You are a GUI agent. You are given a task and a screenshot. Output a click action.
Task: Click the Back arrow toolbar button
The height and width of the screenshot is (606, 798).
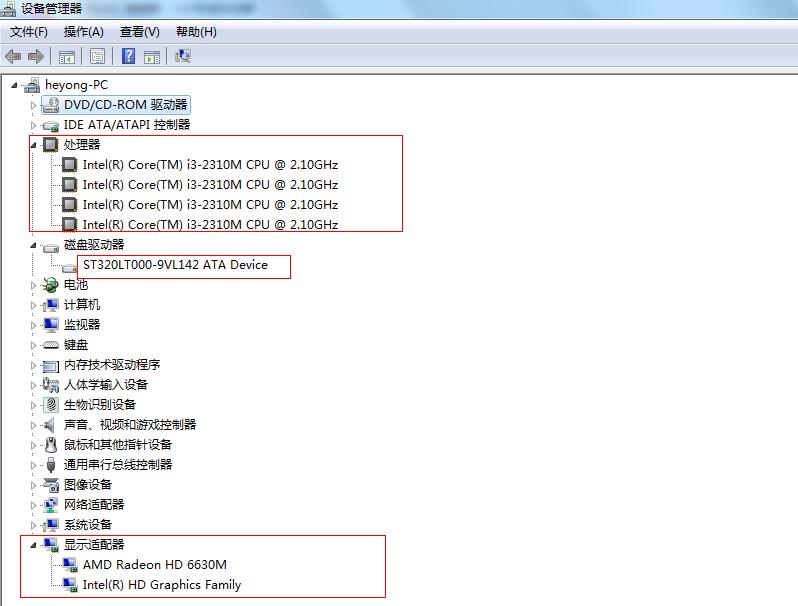(13, 56)
